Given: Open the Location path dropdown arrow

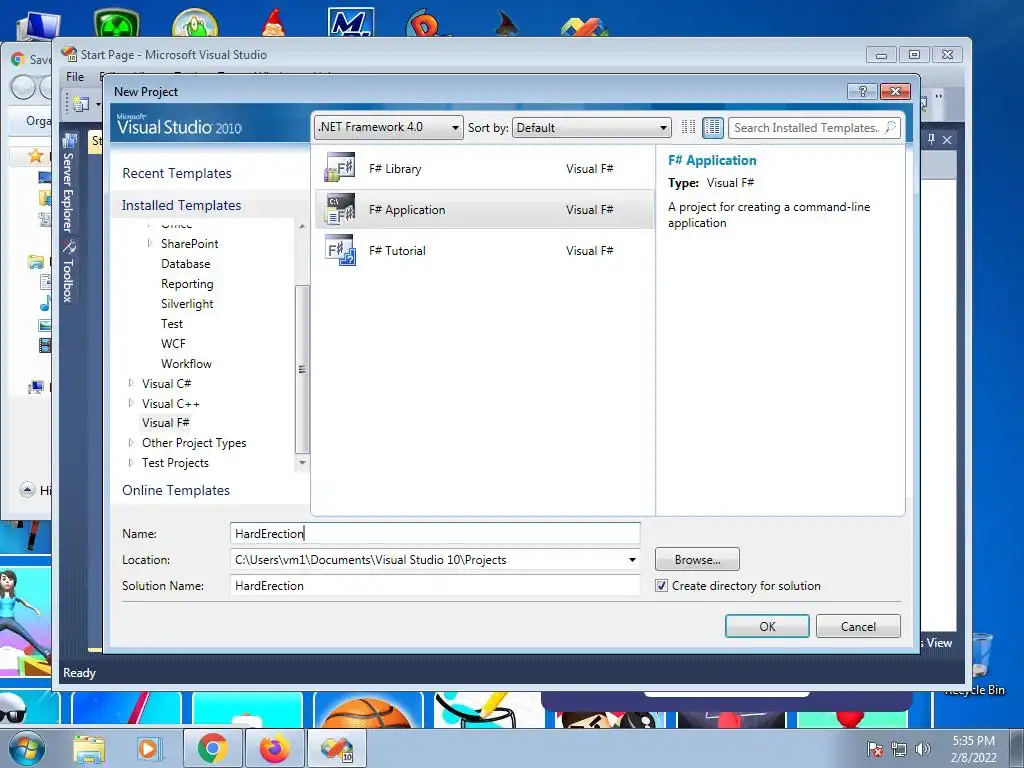Looking at the screenshot, I should pyautogui.click(x=632, y=560).
